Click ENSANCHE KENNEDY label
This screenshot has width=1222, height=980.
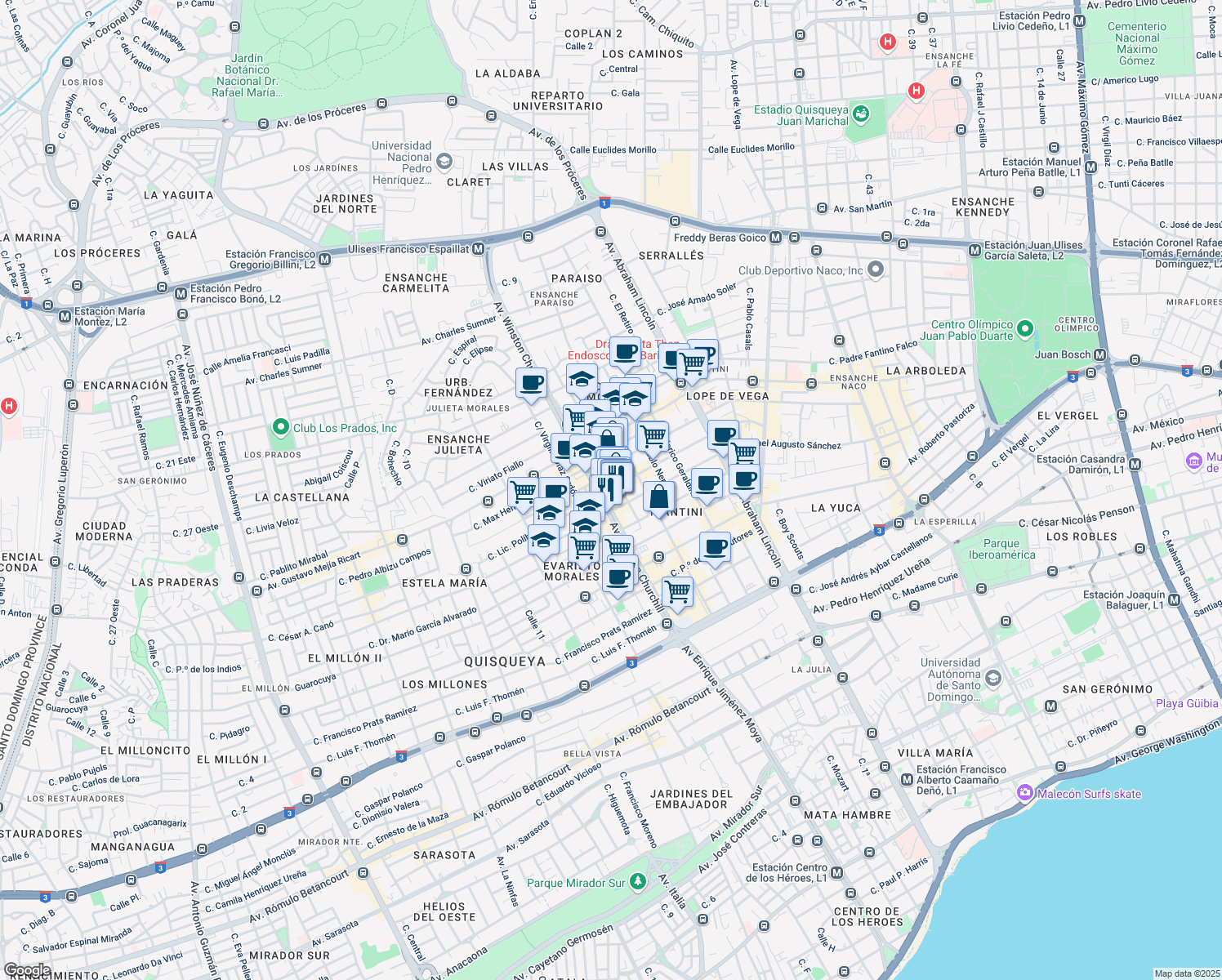[x=983, y=207]
